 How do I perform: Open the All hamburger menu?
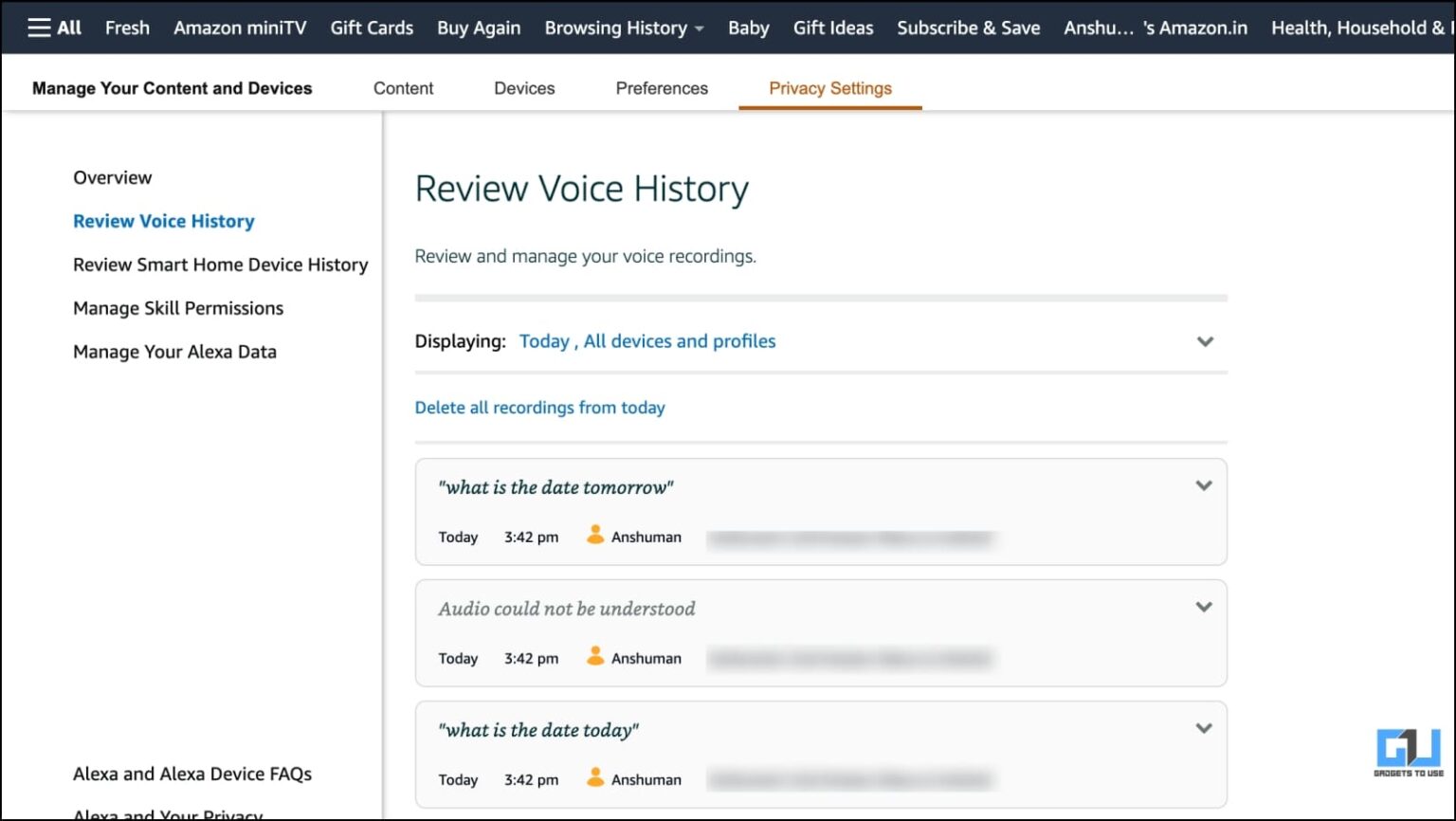point(54,27)
